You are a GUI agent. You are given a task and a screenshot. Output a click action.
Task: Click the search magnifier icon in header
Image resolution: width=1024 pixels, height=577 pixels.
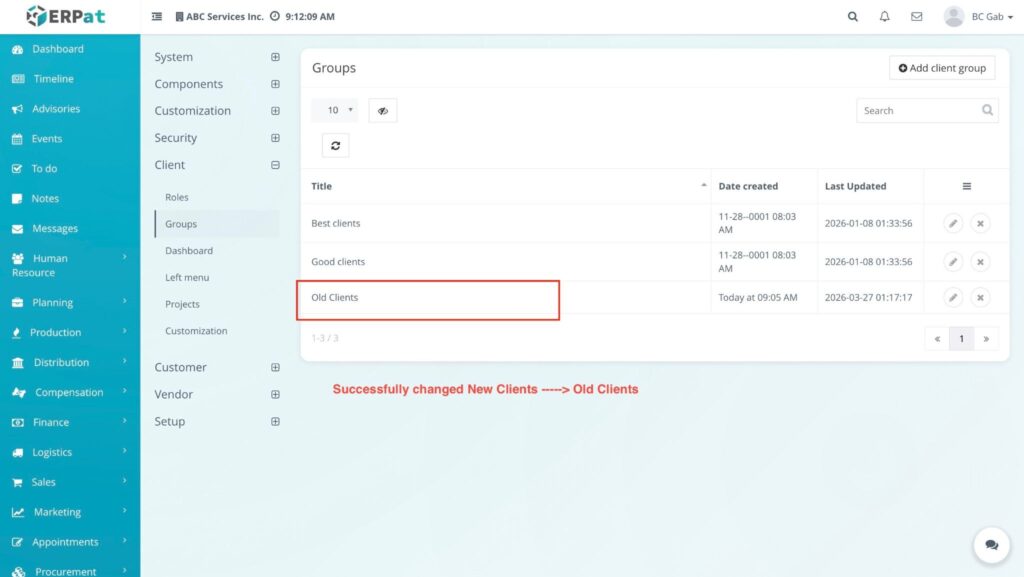852,17
